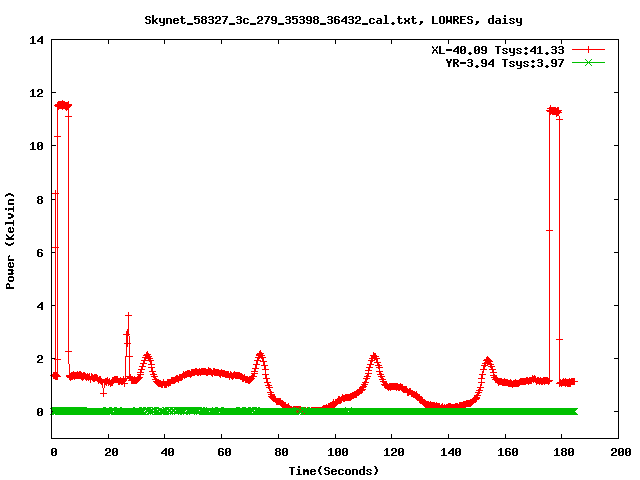Image resolution: width=640 pixels, height=480 pixels.
Task: Select the YR-3.94 Tsys:3.97 legend label
Action: click(505, 63)
